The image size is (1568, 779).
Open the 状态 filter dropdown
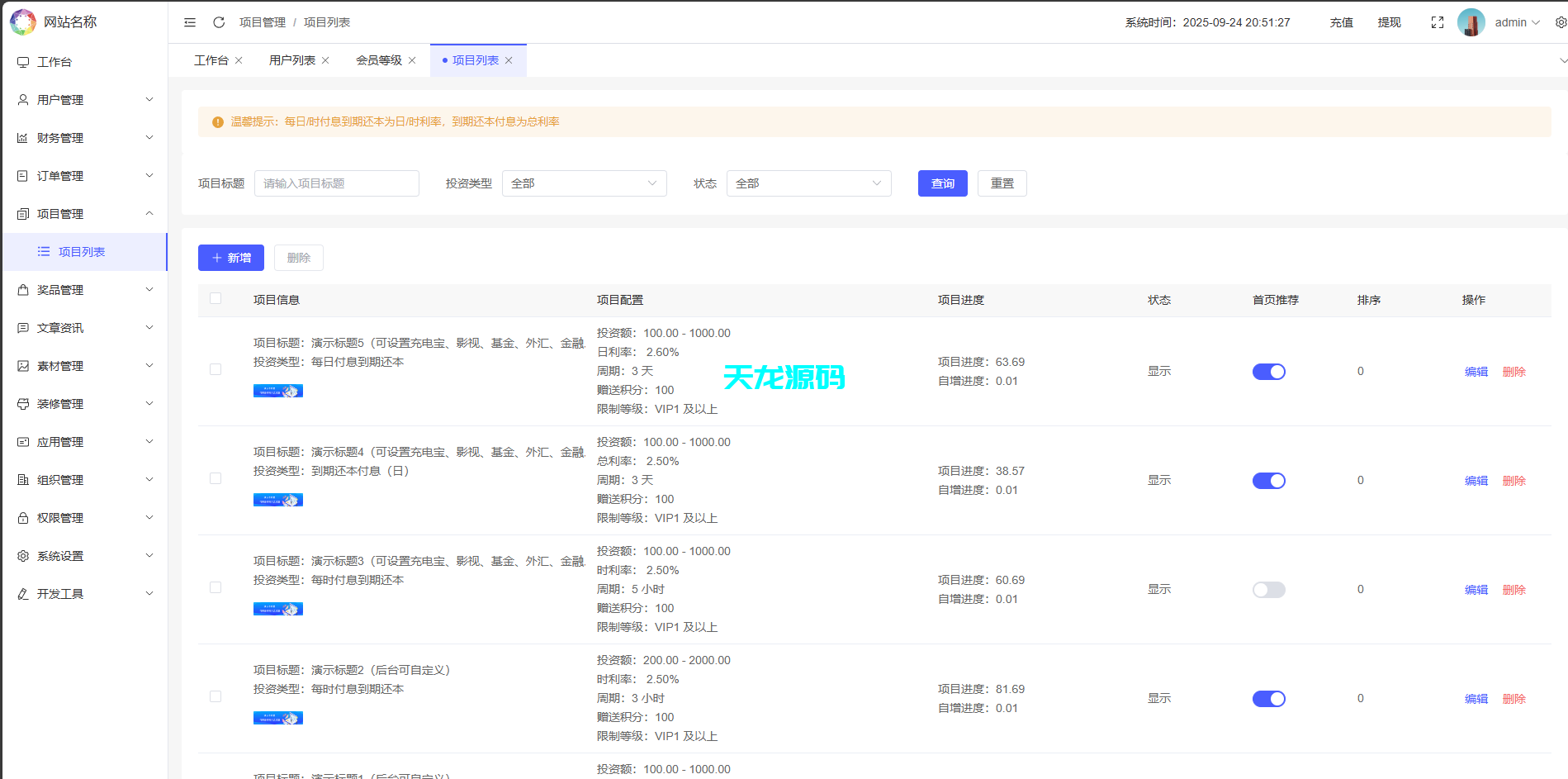click(808, 183)
